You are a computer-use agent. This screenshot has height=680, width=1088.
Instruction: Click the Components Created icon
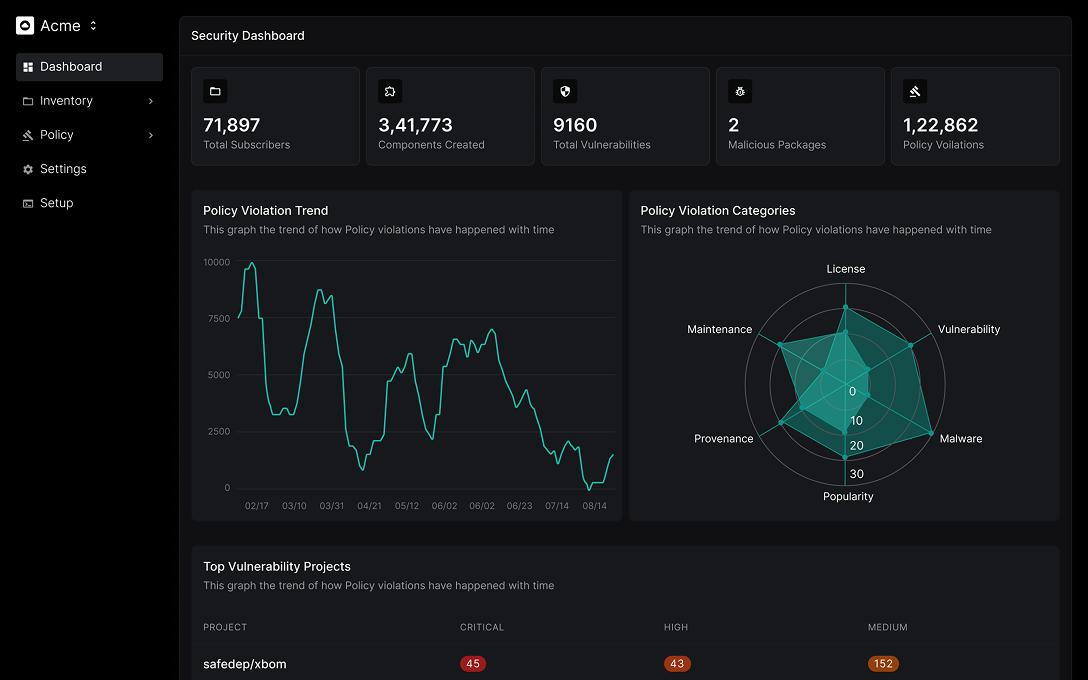pos(390,91)
